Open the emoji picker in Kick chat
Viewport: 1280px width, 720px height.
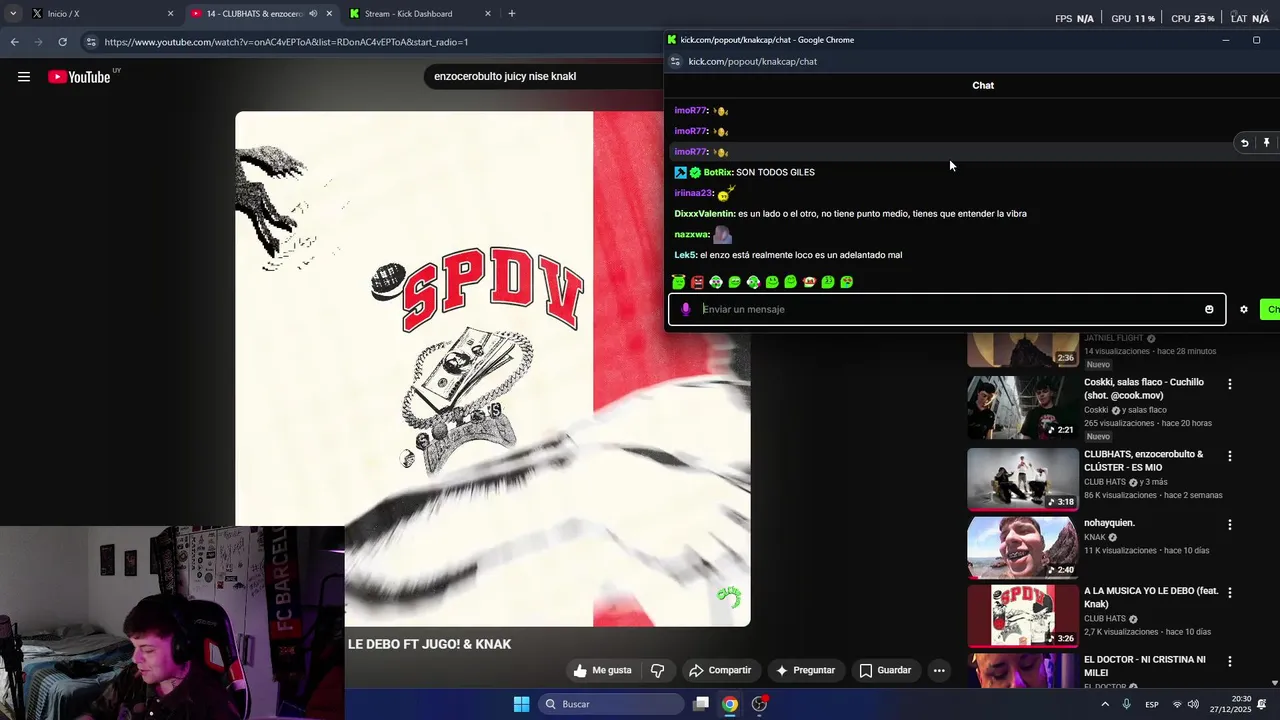[1209, 309]
